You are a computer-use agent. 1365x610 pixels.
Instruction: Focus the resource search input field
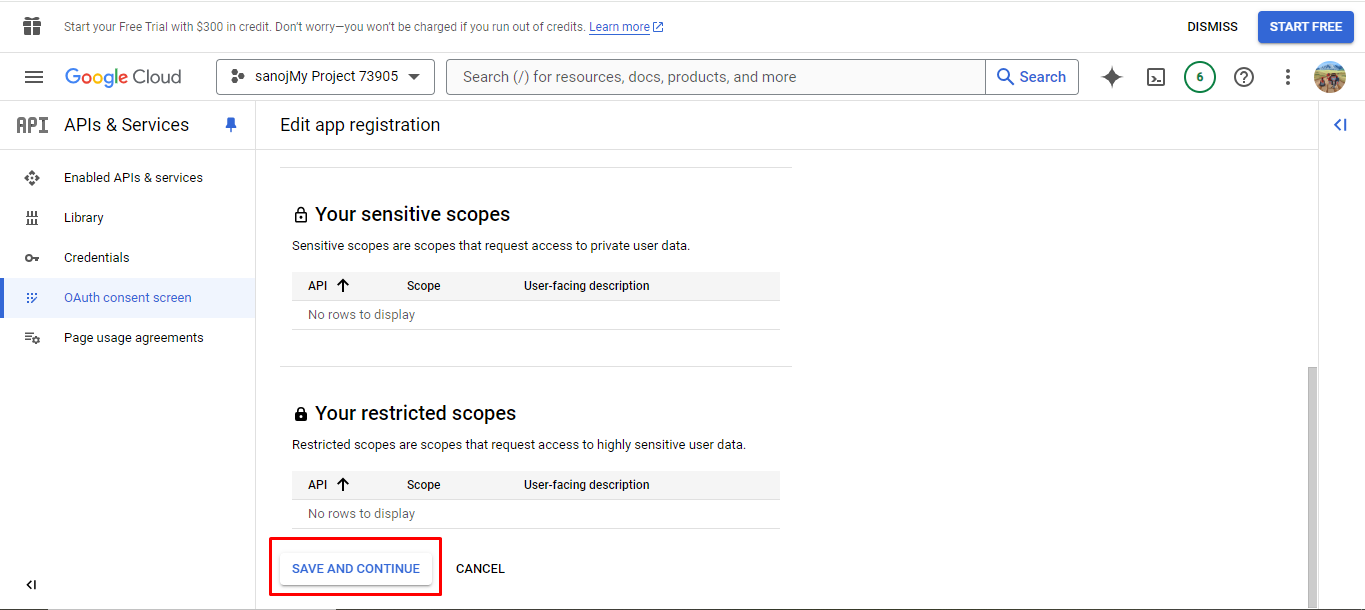(x=715, y=77)
